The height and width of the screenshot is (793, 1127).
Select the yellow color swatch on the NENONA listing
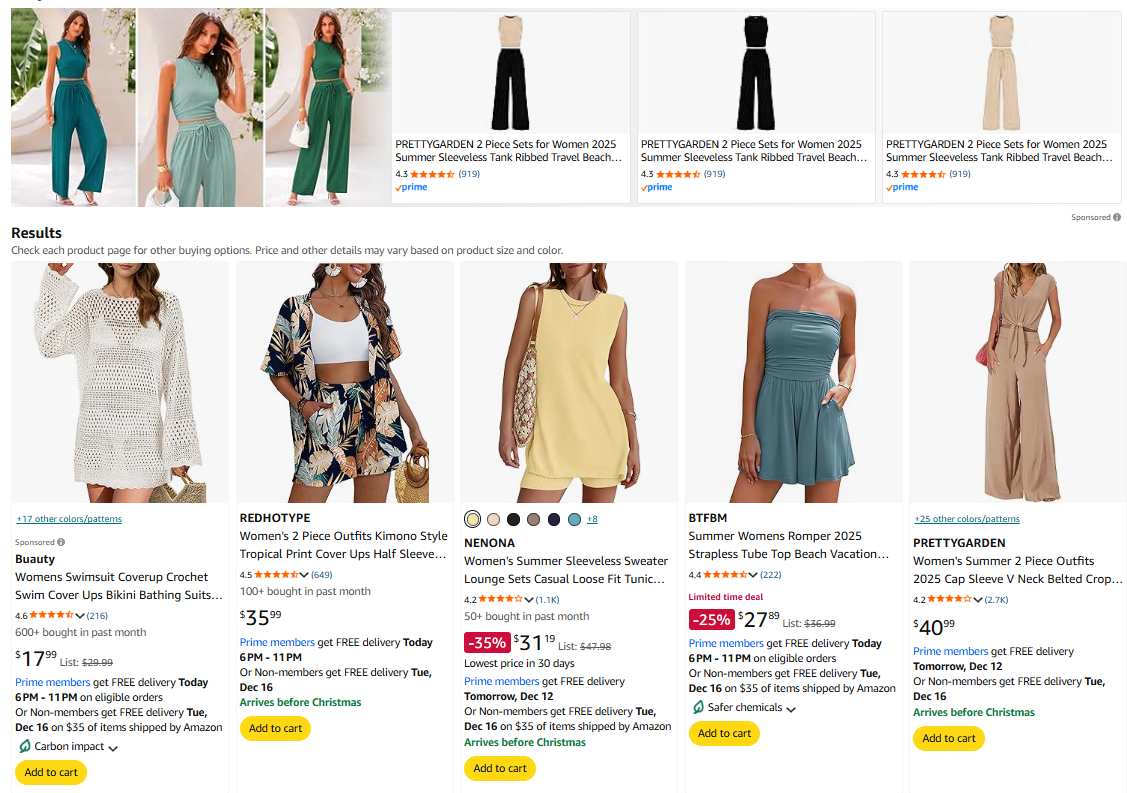coord(472,519)
